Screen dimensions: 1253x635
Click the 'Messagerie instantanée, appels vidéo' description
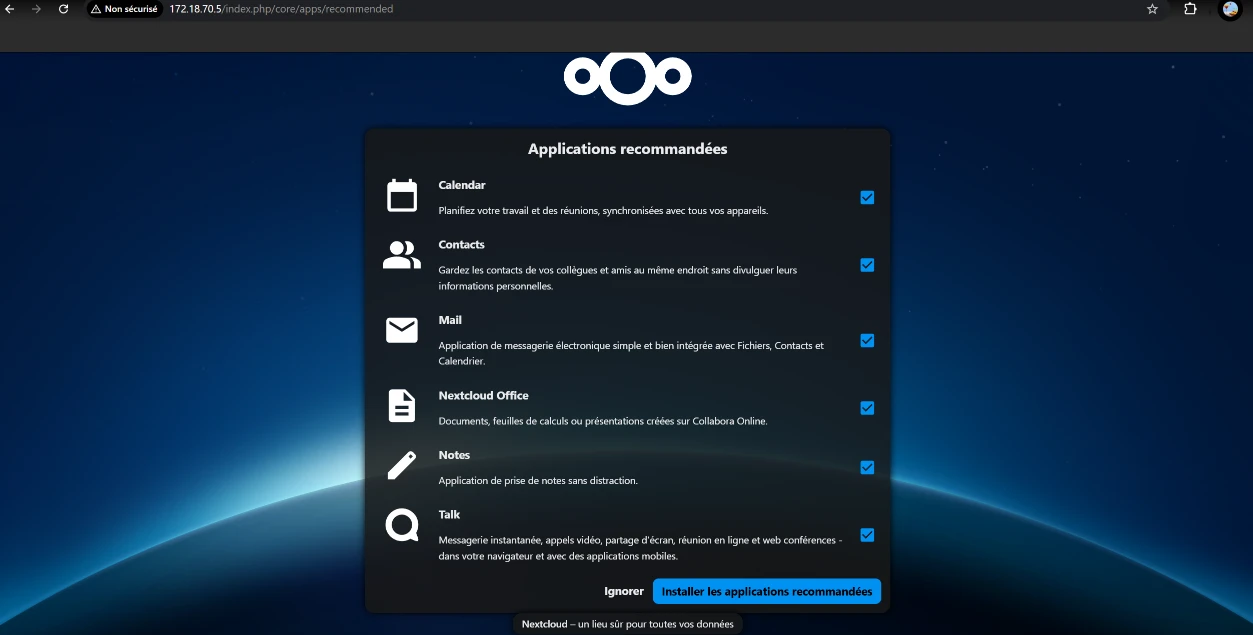(x=640, y=548)
